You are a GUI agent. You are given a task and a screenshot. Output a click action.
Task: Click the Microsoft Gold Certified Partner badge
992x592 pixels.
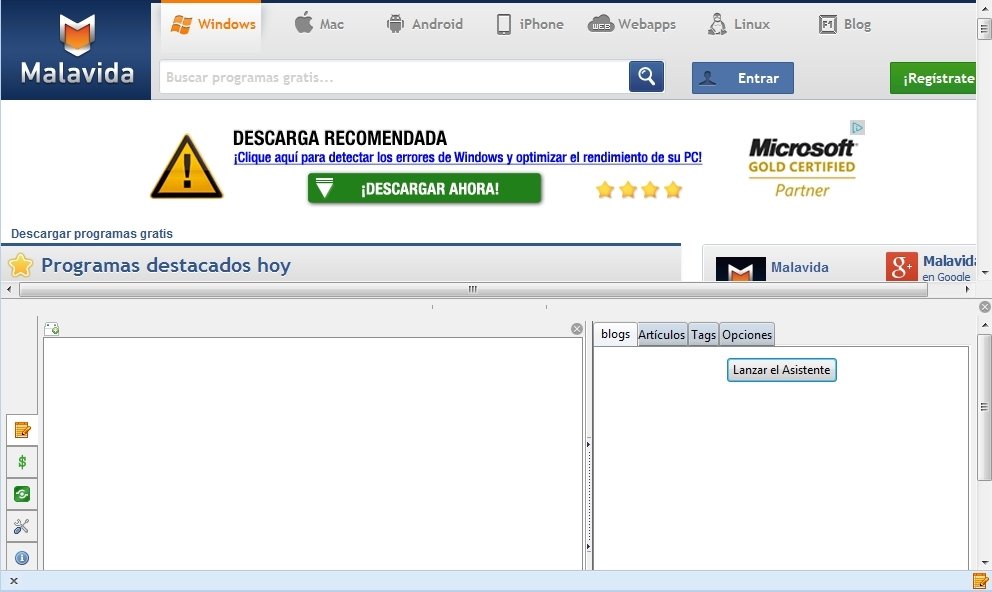click(802, 168)
